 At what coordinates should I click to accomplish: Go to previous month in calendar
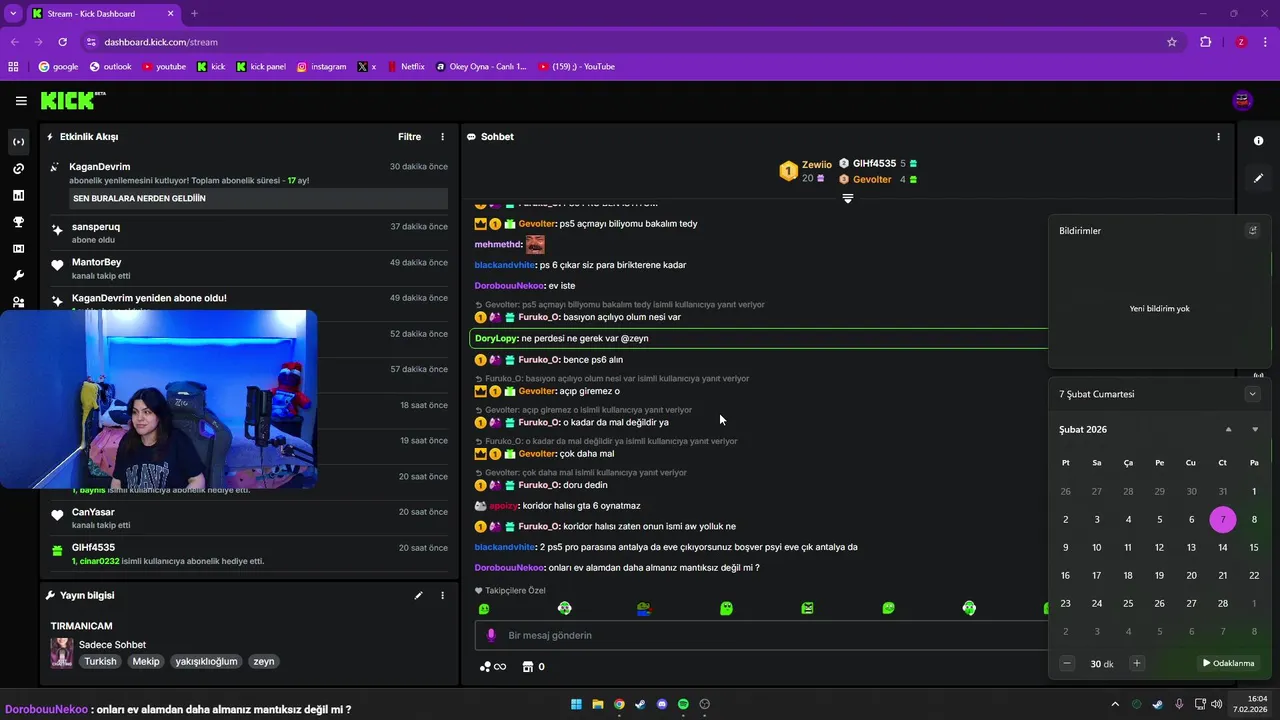tap(1229, 430)
